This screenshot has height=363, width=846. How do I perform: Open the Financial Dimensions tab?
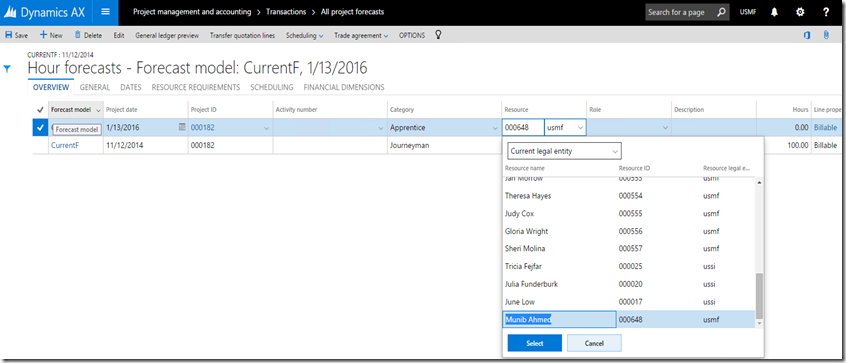344,87
